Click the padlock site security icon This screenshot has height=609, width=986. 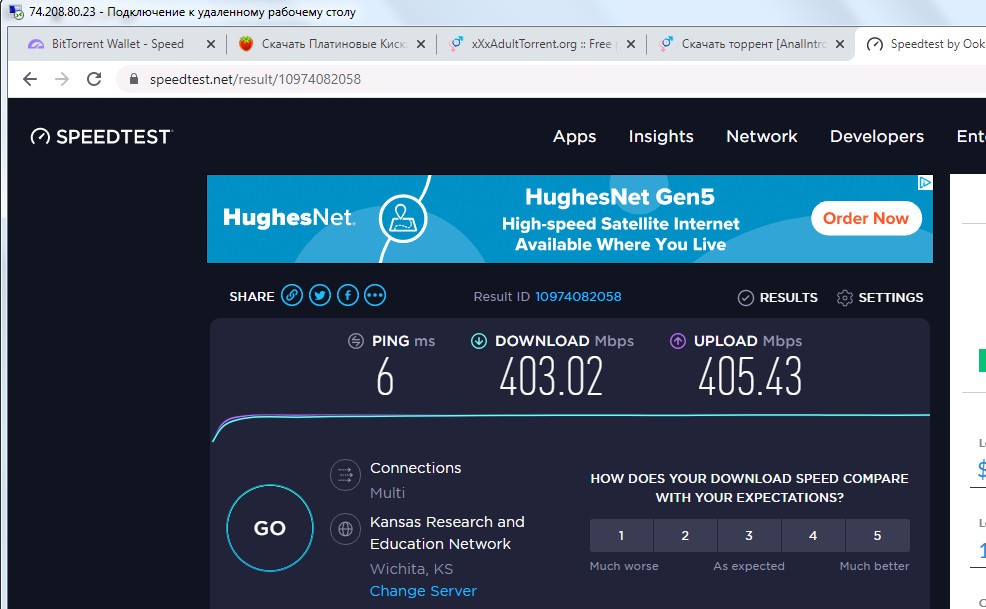coord(133,79)
